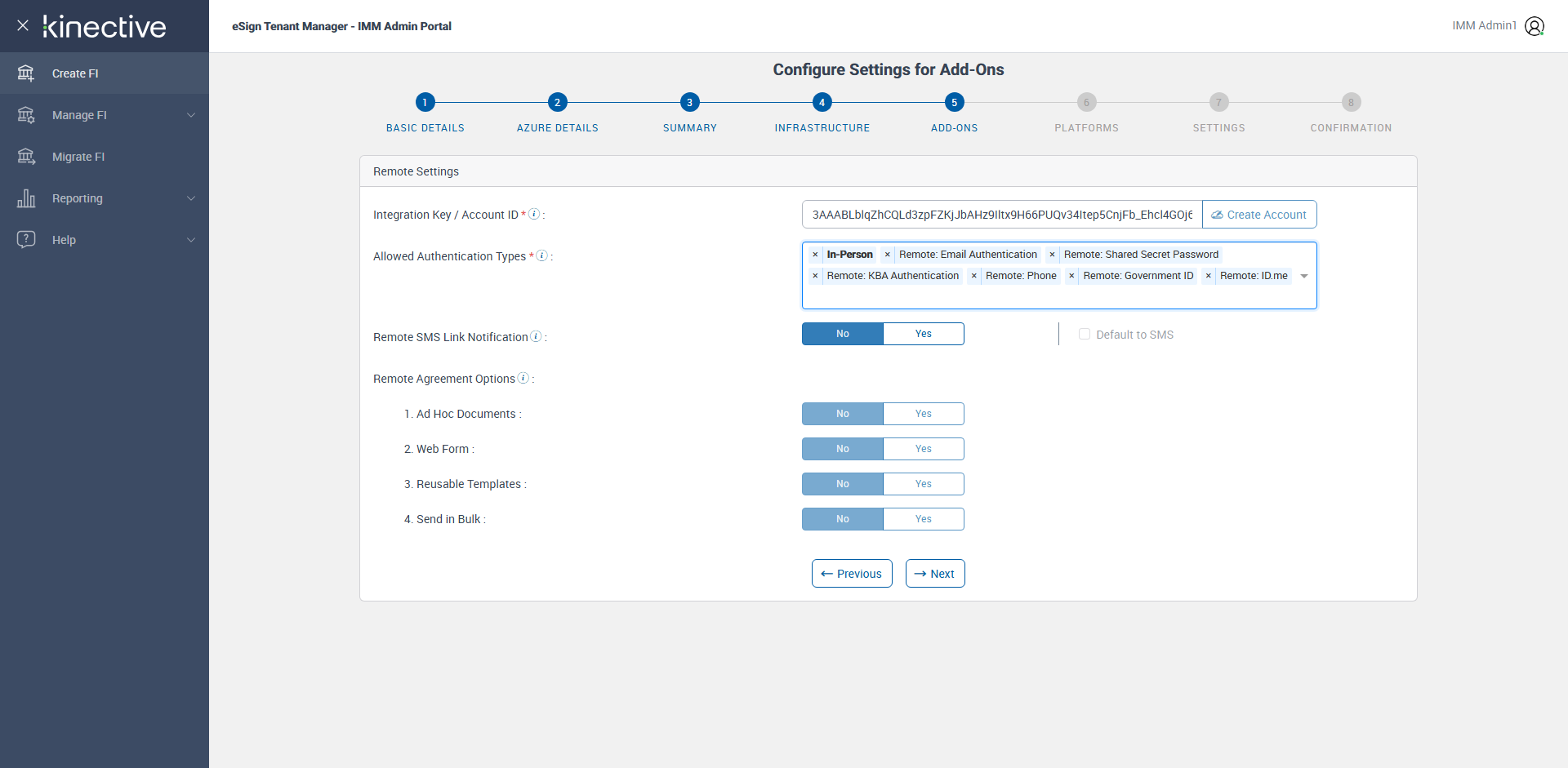Click the cloud icon in Create Account
The height and width of the screenshot is (768, 1568).
point(1217,215)
